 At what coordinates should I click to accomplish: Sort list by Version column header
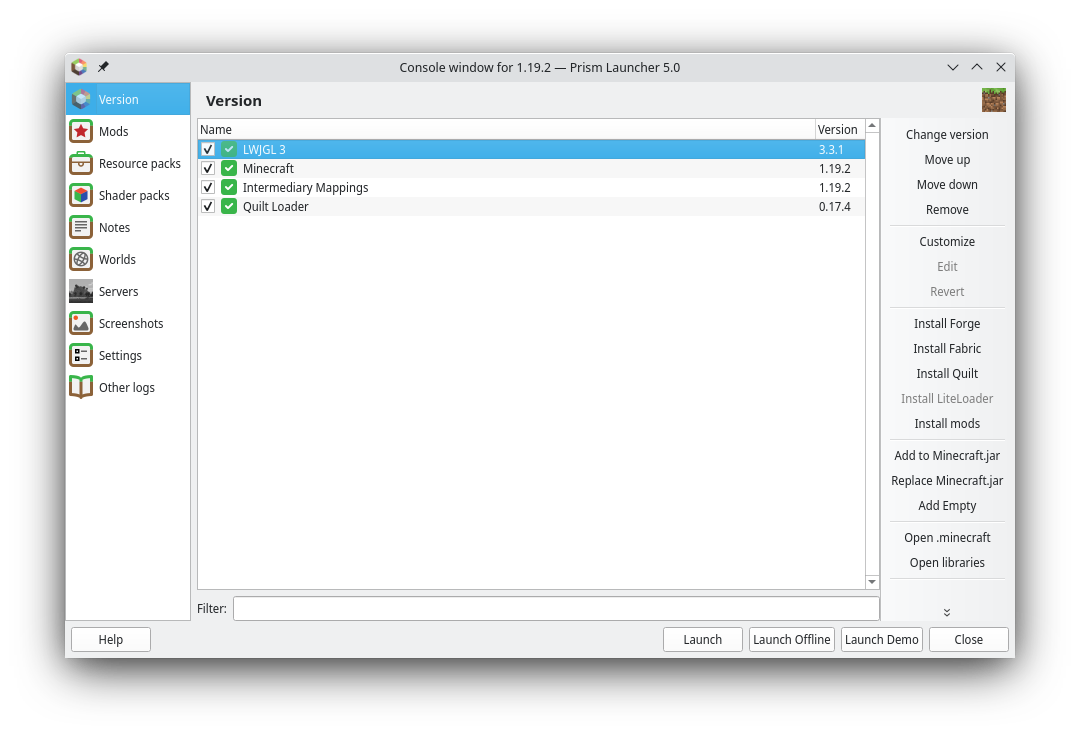(837, 129)
